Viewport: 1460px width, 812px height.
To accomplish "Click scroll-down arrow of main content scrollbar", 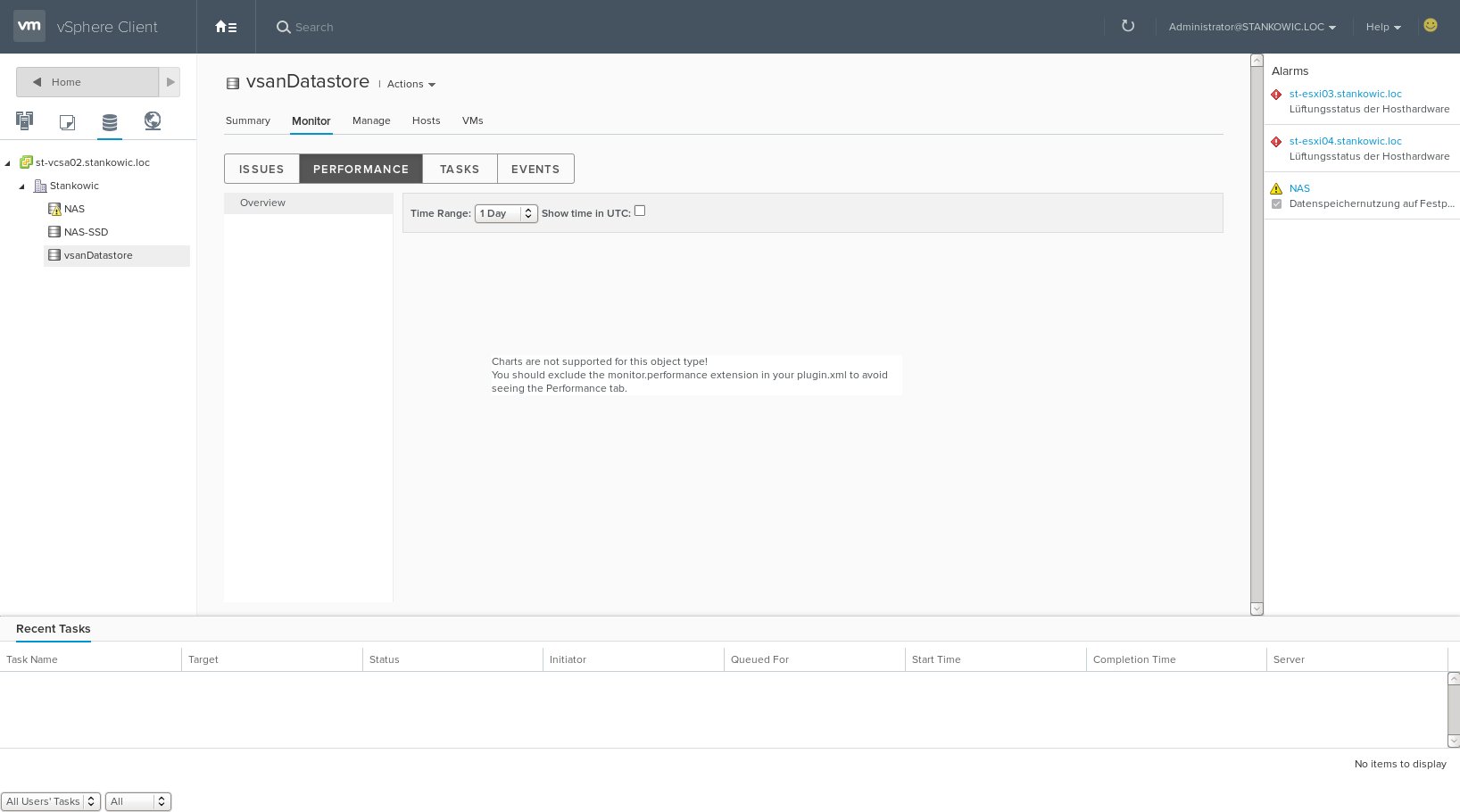I will point(1257,609).
